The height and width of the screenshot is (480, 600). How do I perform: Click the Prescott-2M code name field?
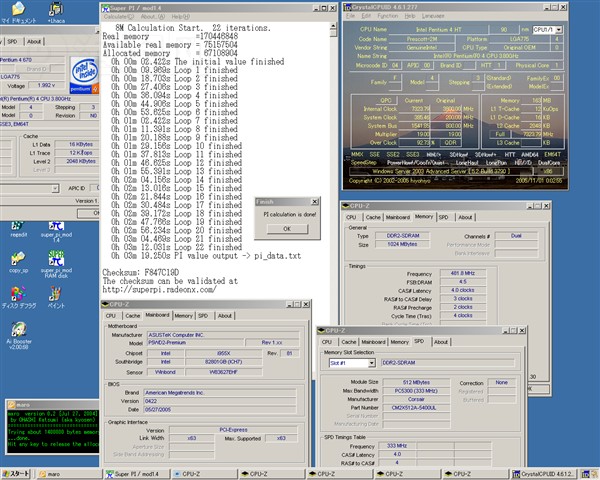[421, 39]
